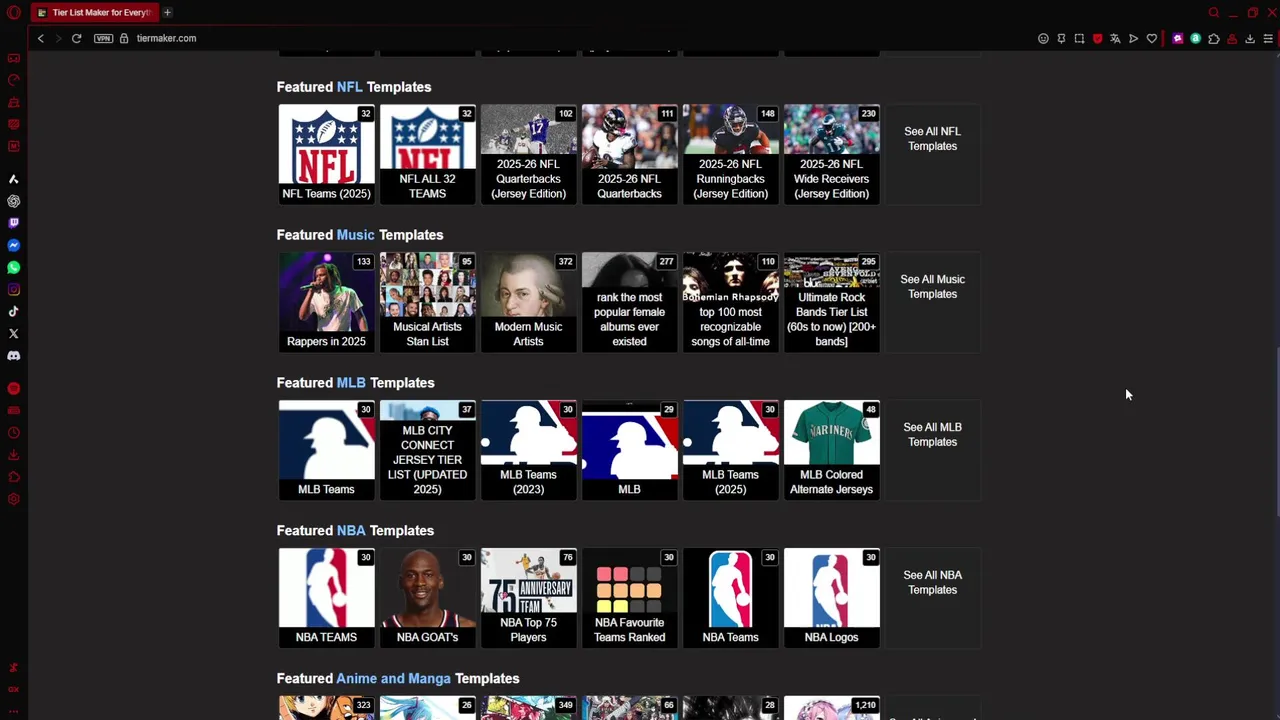Open the emoji reaction icon in toolbar
1280x720 pixels.
tap(1043, 39)
